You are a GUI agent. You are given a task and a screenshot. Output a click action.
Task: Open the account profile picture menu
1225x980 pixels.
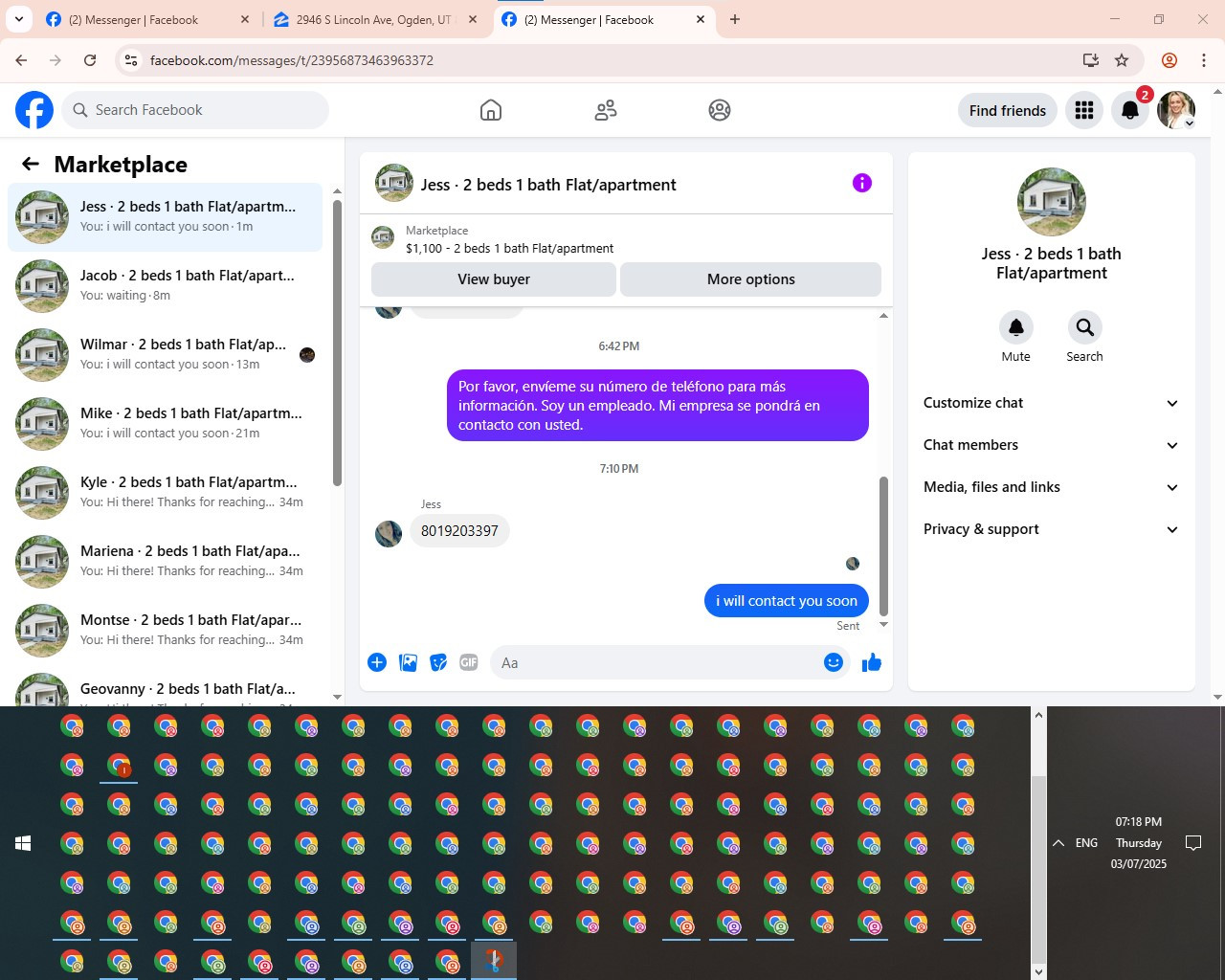coord(1176,110)
